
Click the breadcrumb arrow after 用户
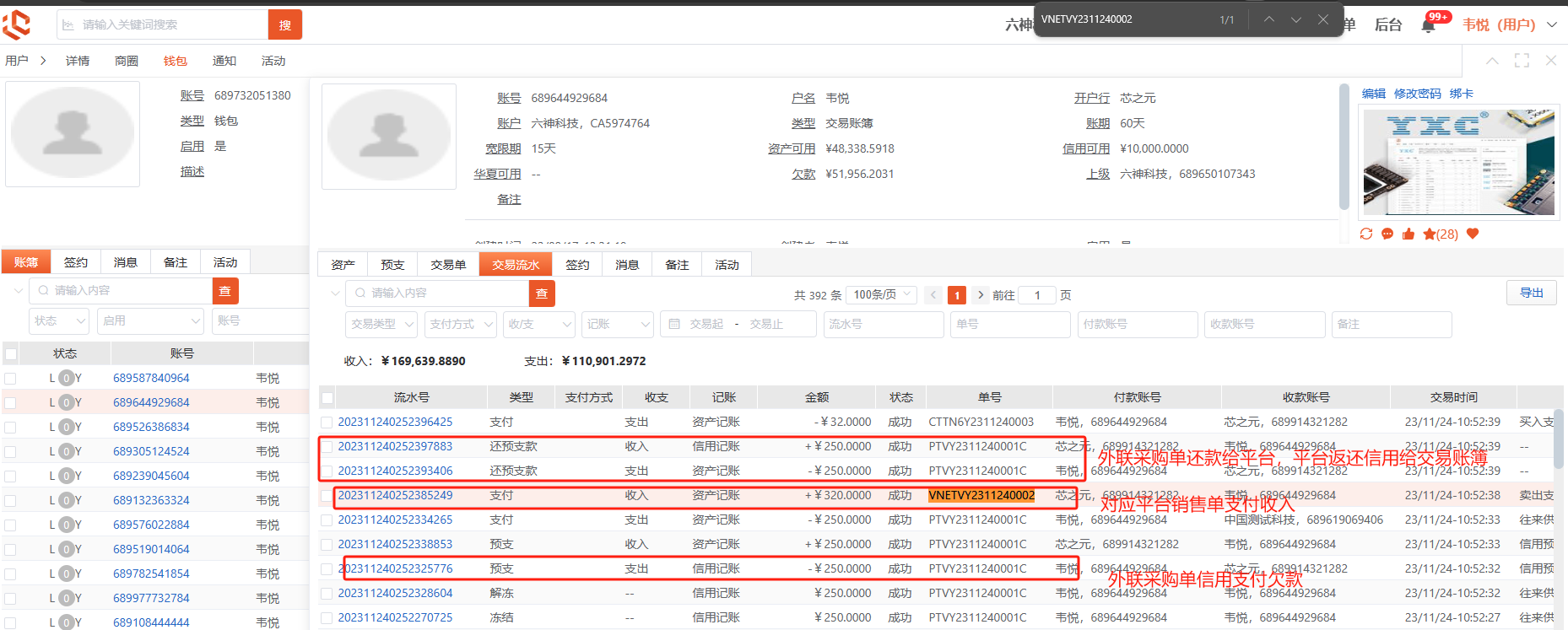click(43, 61)
